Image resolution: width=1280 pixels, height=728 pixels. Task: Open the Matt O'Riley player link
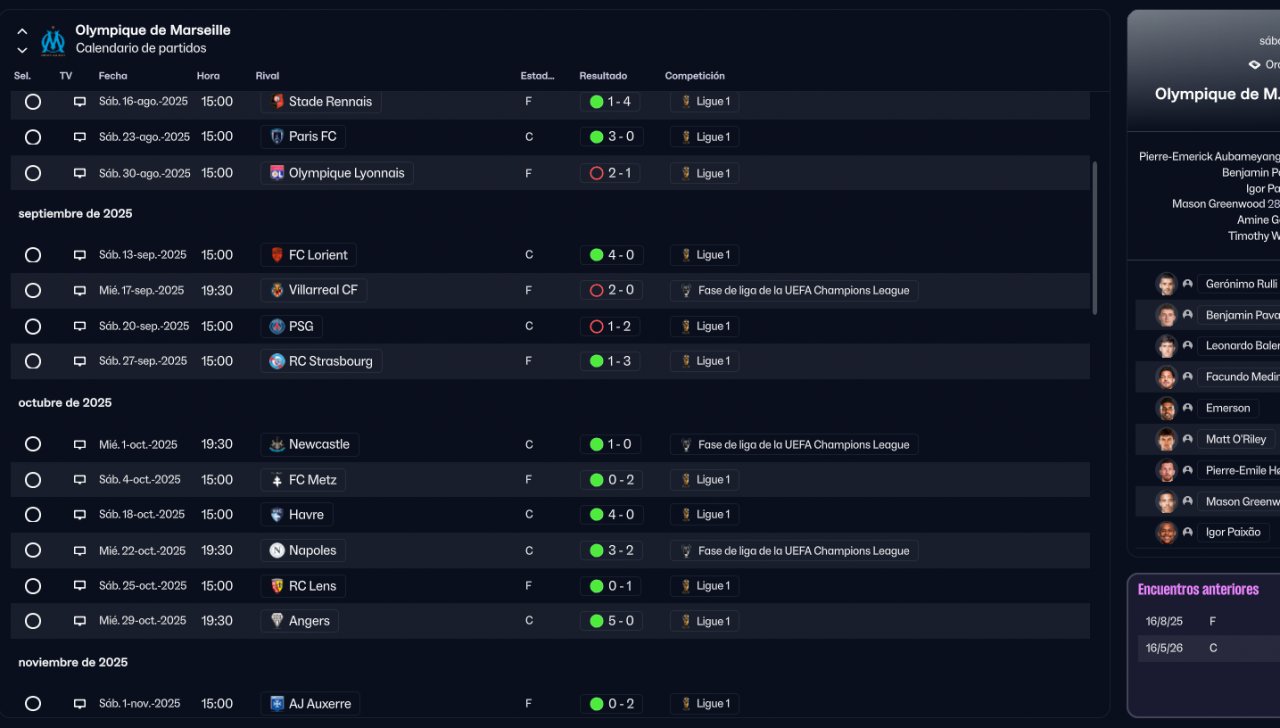click(x=1235, y=439)
